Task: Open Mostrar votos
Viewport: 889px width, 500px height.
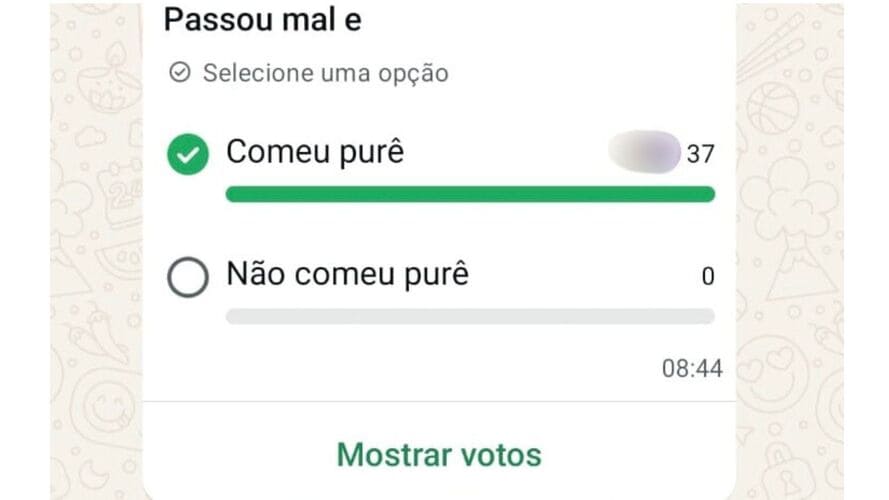Action: coord(439,455)
